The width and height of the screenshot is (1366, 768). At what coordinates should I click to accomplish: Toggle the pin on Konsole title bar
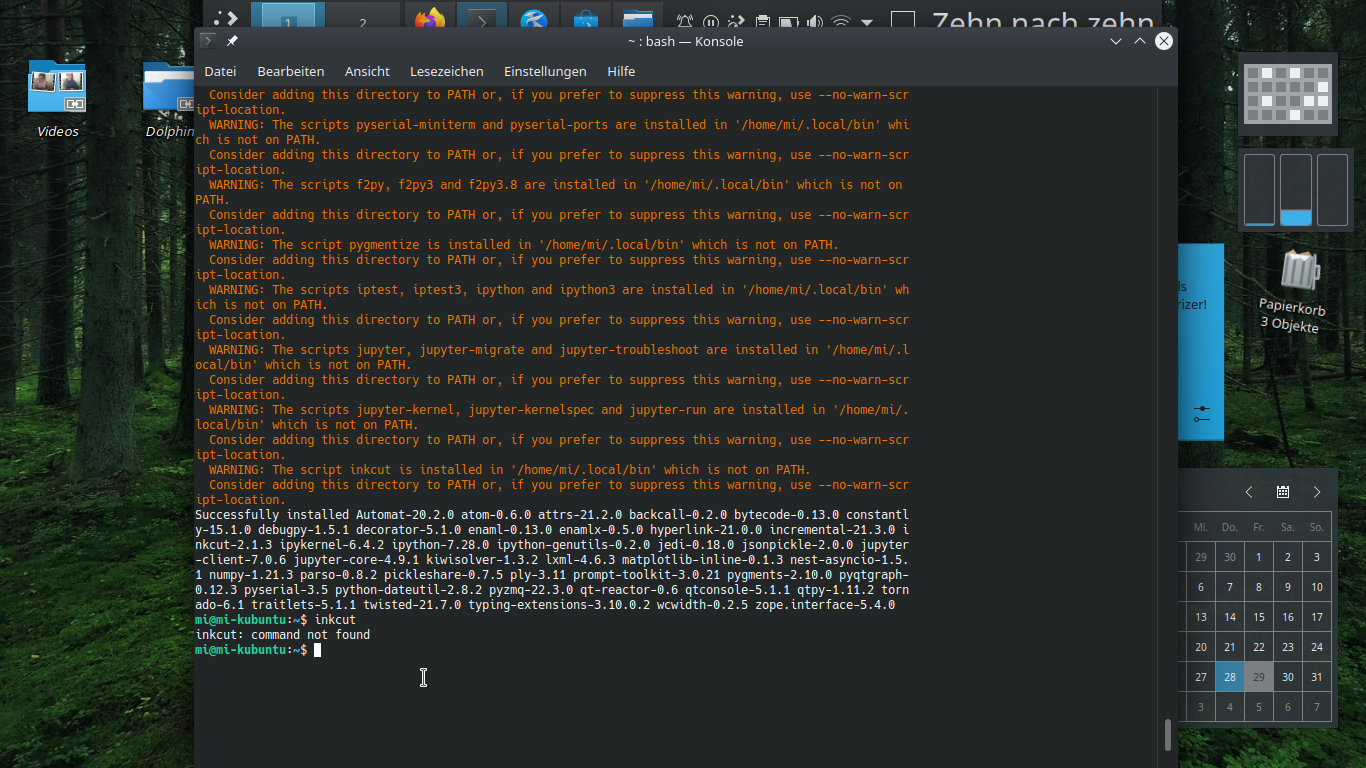[232, 41]
